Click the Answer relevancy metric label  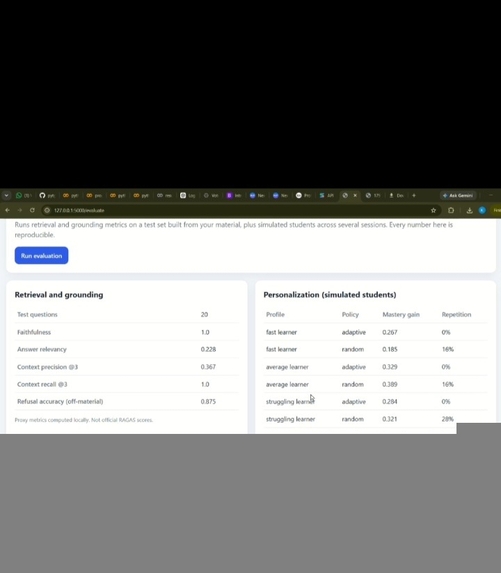click(x=42, y=349)
